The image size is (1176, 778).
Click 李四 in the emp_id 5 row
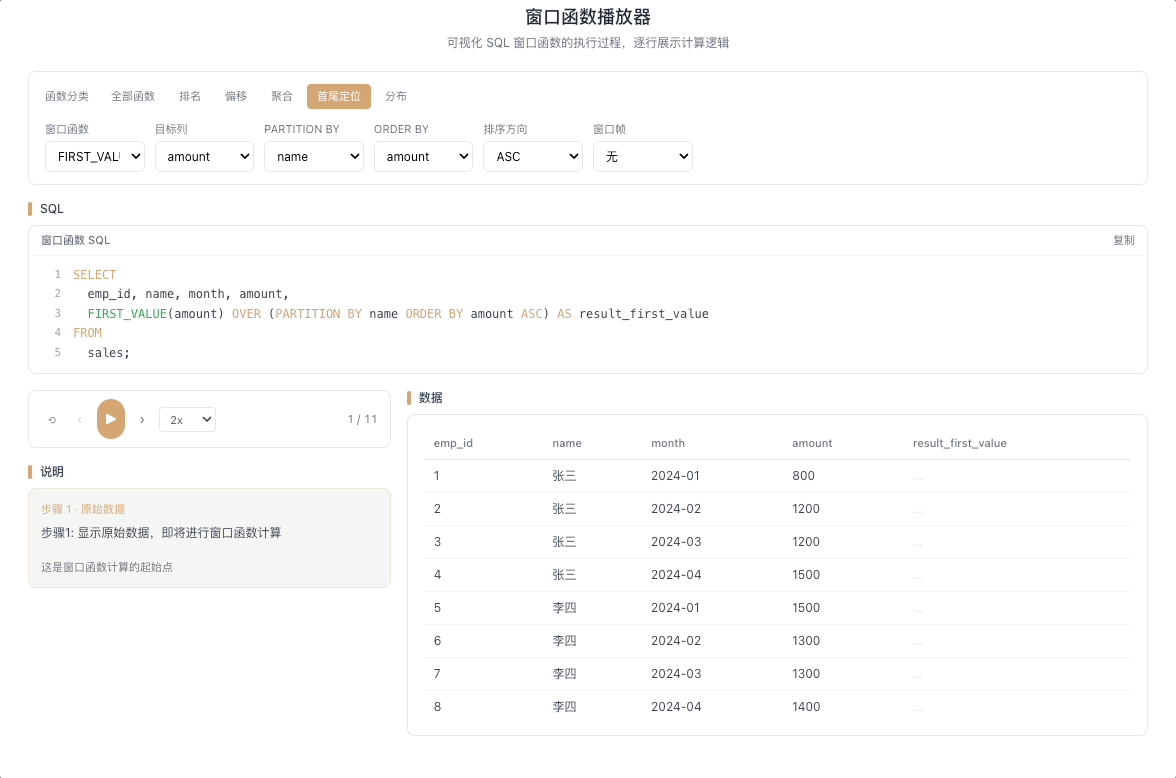[x=564, y=608]
